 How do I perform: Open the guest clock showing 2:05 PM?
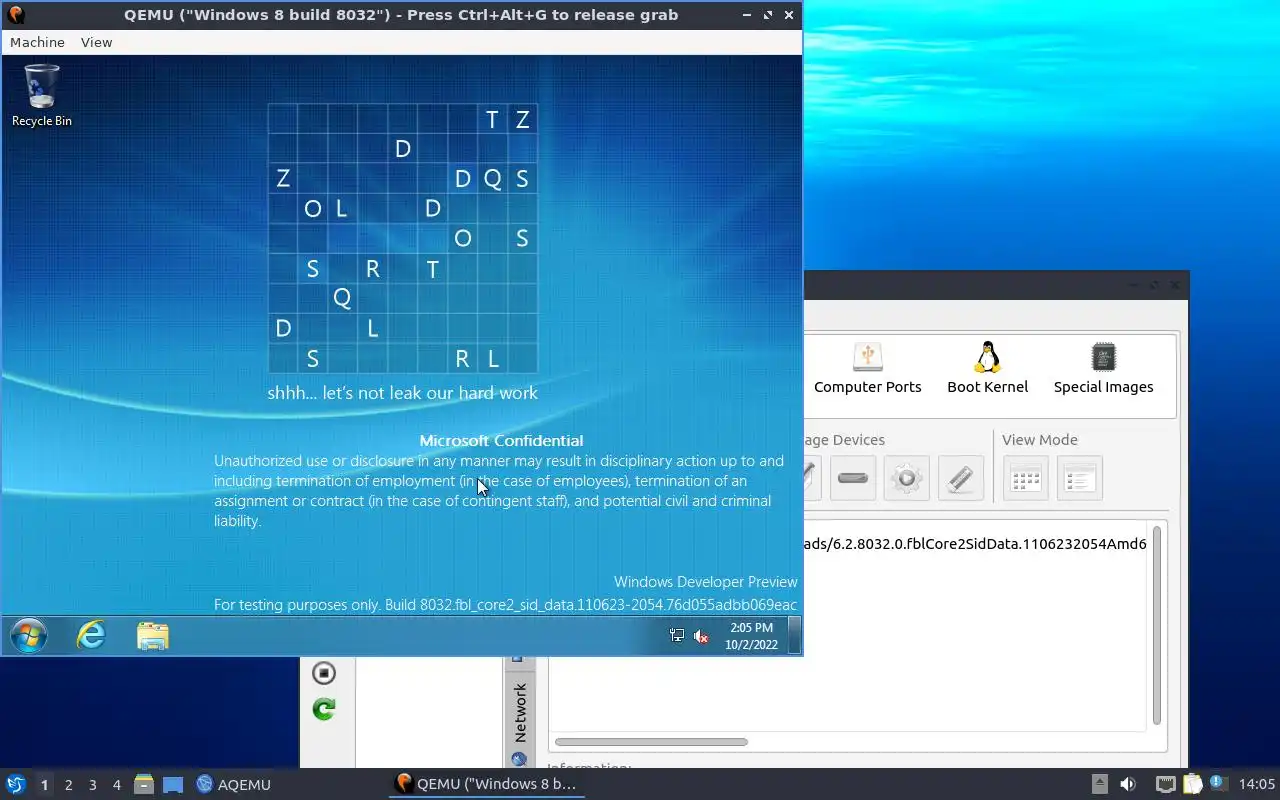pos(751,636)
